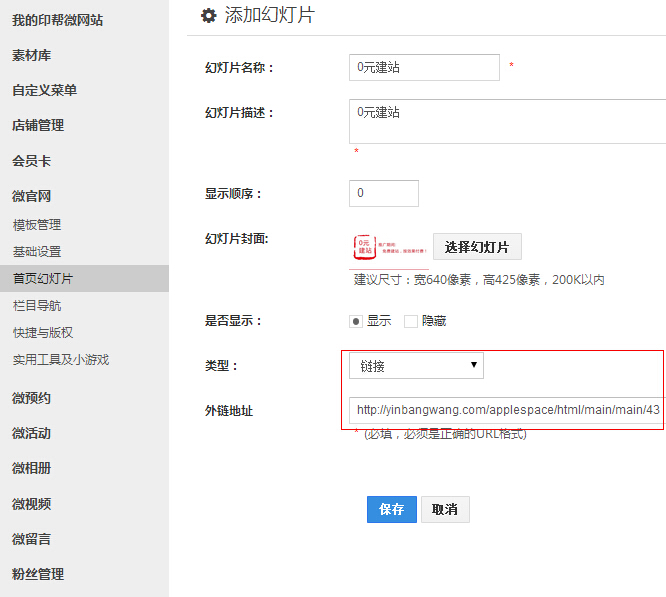Expand the 店铺管理 sidebar section
This screenshot has height=597, width=666.
pos(38,125)
